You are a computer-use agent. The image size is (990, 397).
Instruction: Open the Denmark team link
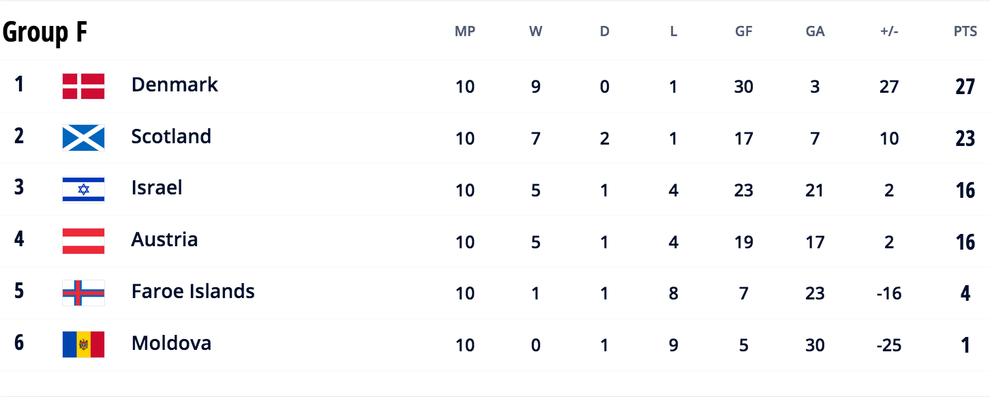(174, 85)
